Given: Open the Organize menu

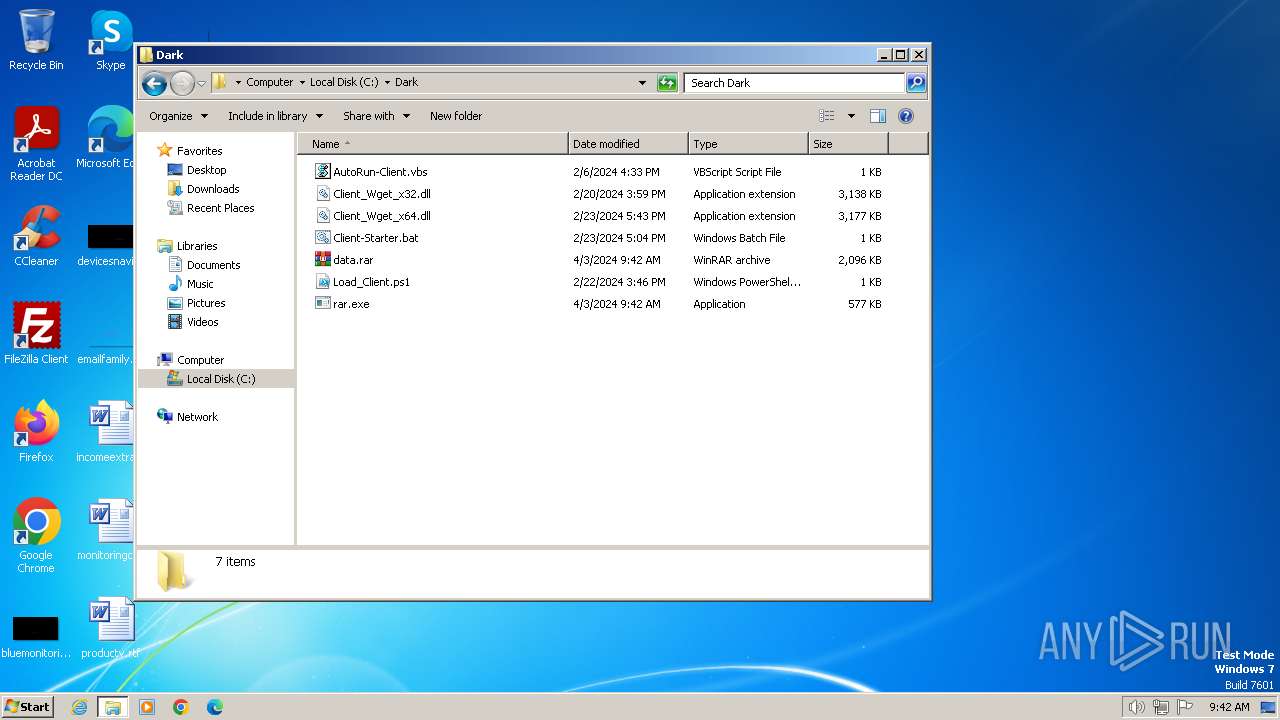Looking at the screenshot, I should (178, 116).
